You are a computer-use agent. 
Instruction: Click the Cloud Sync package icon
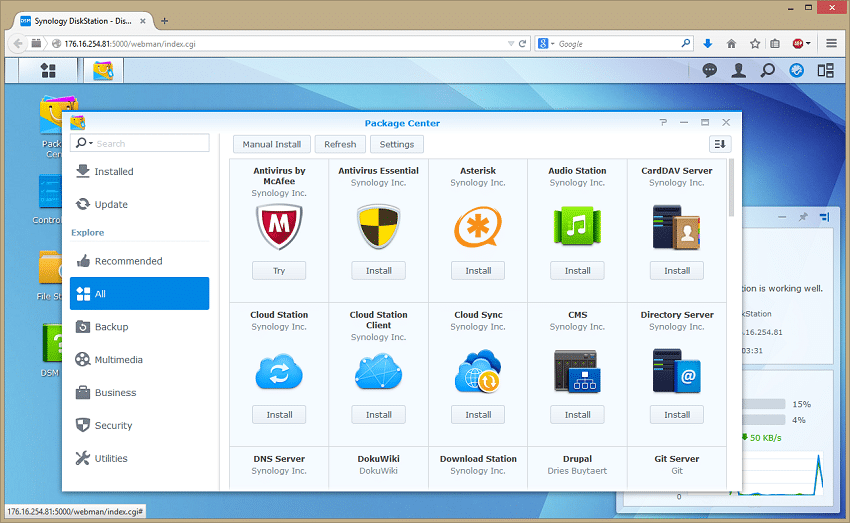pos(478,371)
